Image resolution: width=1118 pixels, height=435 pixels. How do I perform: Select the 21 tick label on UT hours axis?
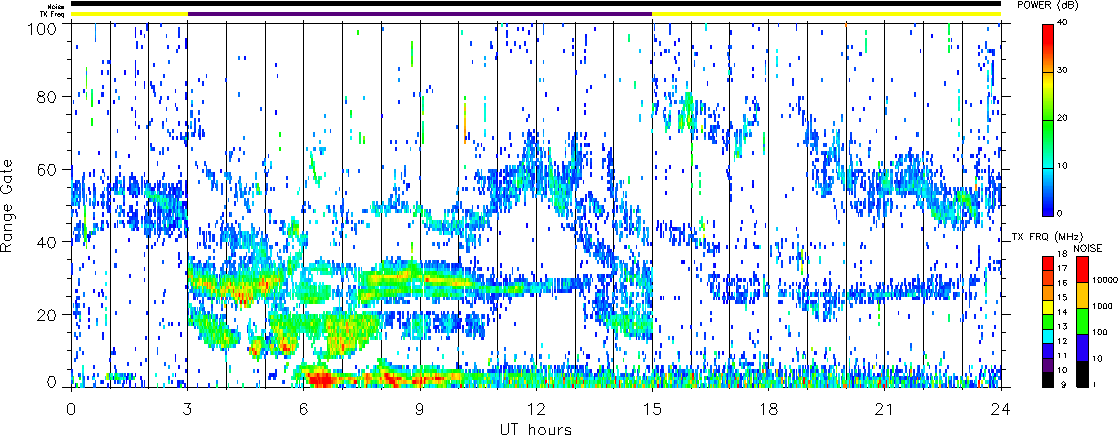pyautogui.click(x=885, y=409)
